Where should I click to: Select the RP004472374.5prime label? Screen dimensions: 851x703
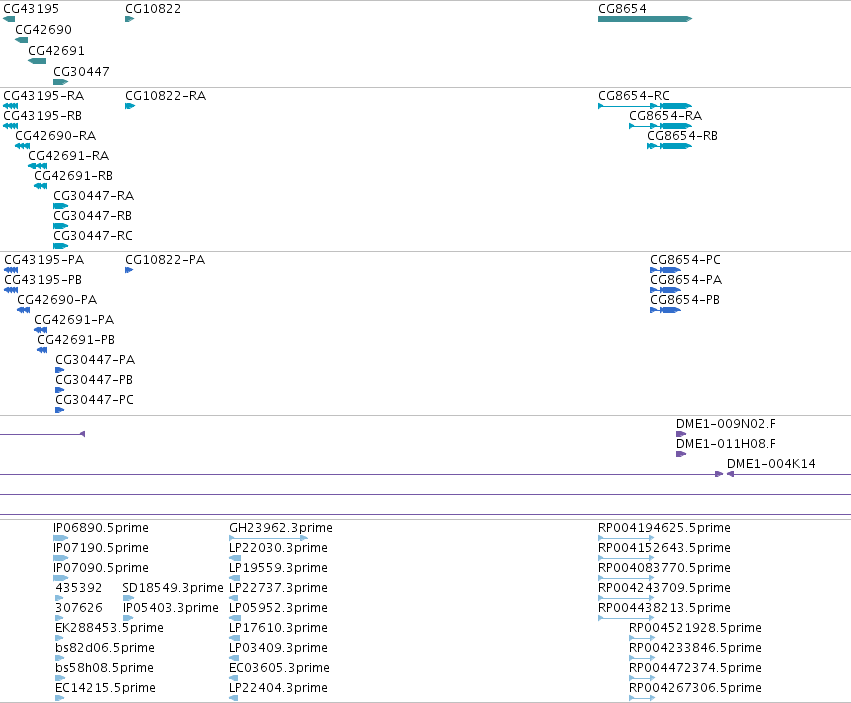(x=696, y=668)
